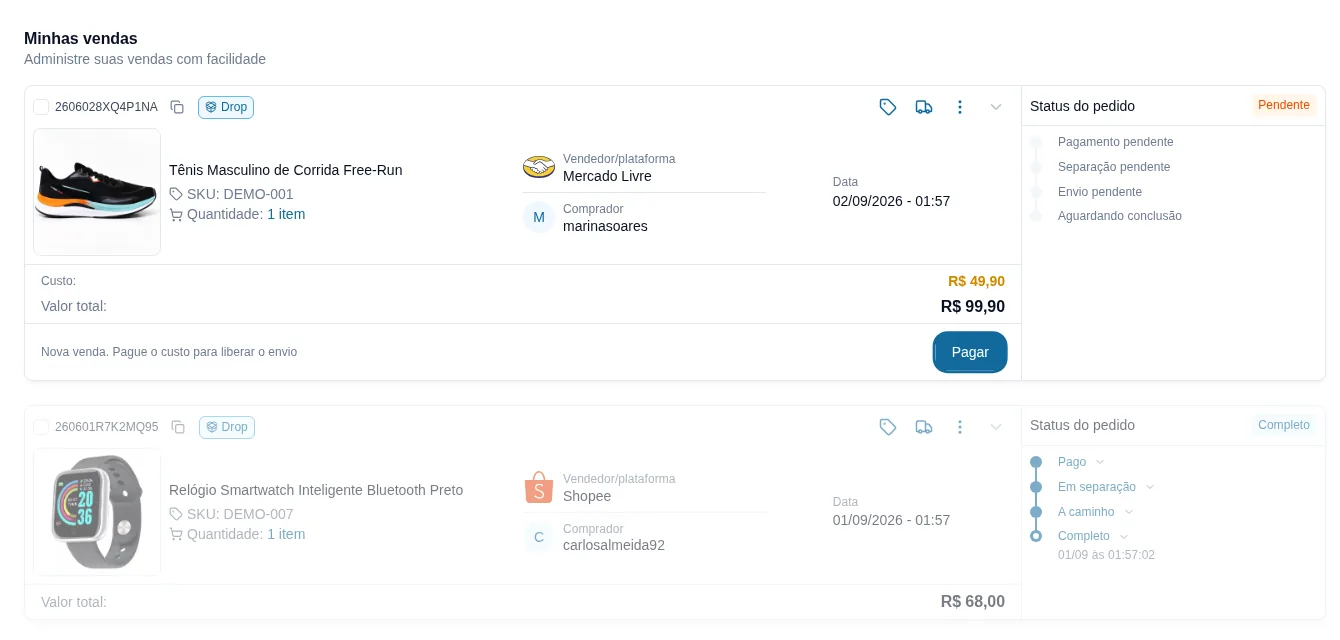Copy order ID 2606028XQ4P1NA
The width and height of the screenshot is (1340, 640).
pos(177,107)
